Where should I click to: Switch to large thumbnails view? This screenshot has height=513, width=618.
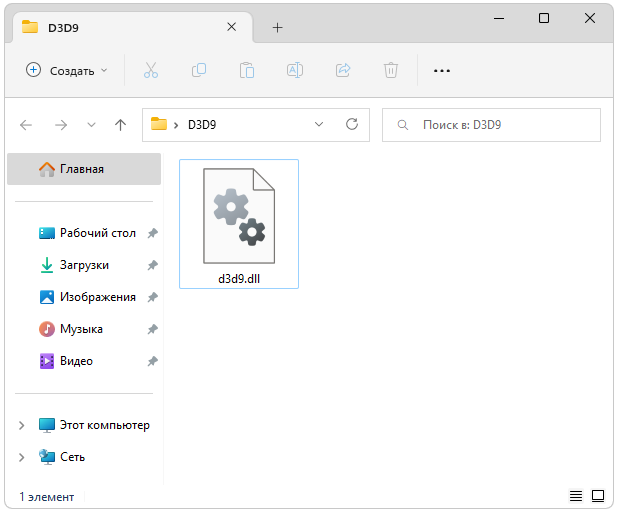point(598,496)
